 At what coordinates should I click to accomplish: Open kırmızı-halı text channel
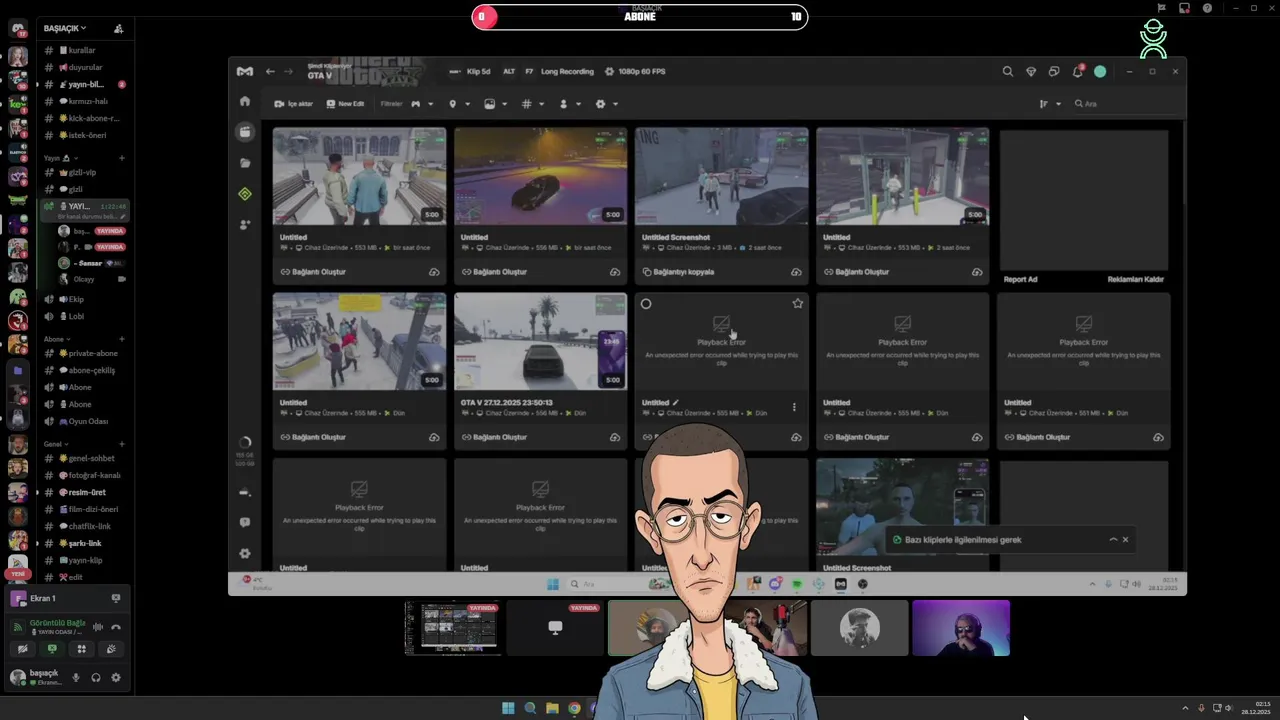point(84,101)
